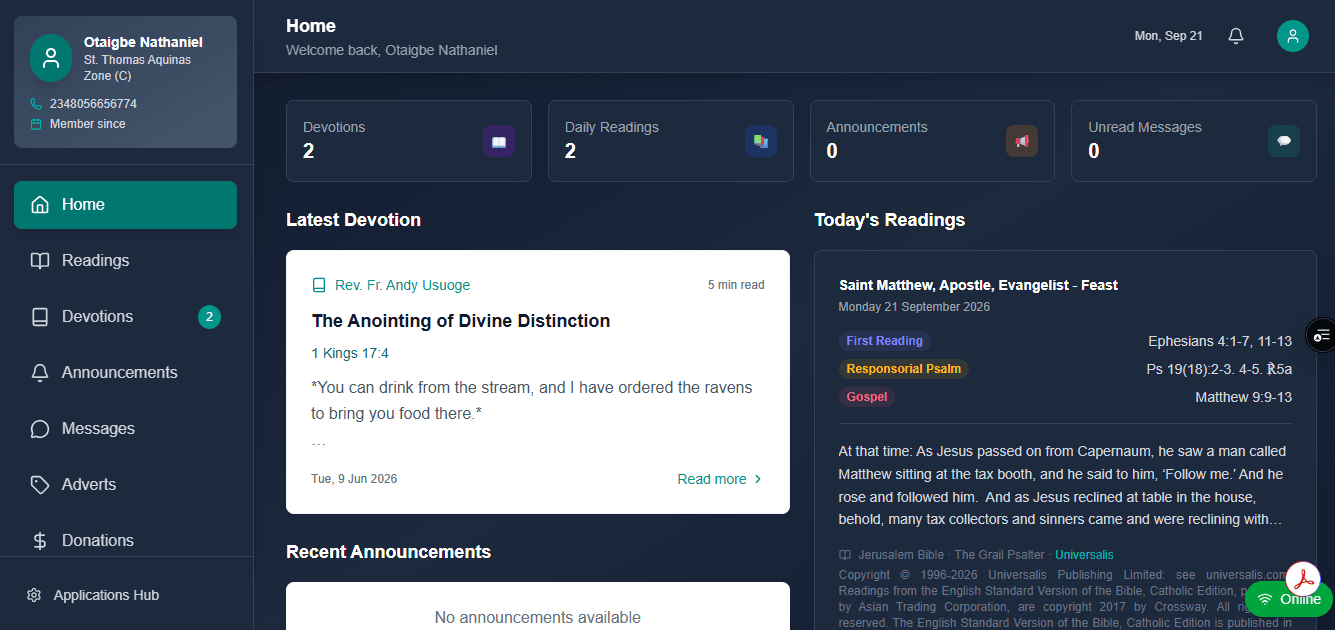The image size is (1335, 630).
Task: Click the 1 Kings 17:4 verse reference
Action: 350,353
